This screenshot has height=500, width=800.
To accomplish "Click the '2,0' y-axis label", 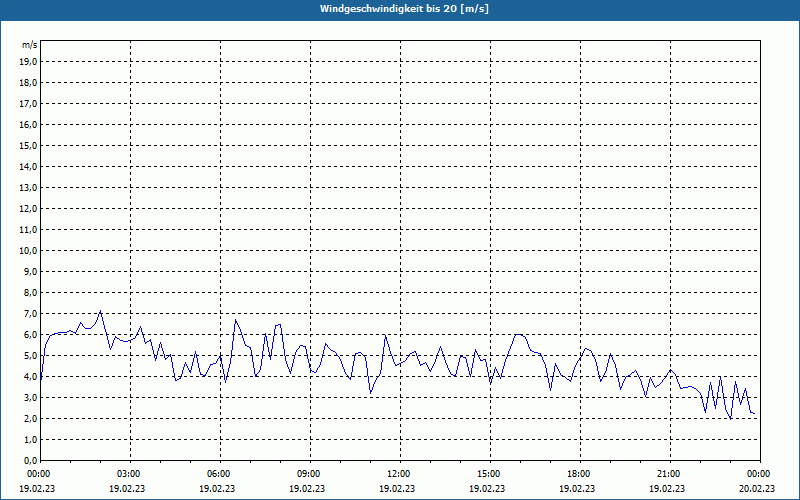I will [30, 419].
